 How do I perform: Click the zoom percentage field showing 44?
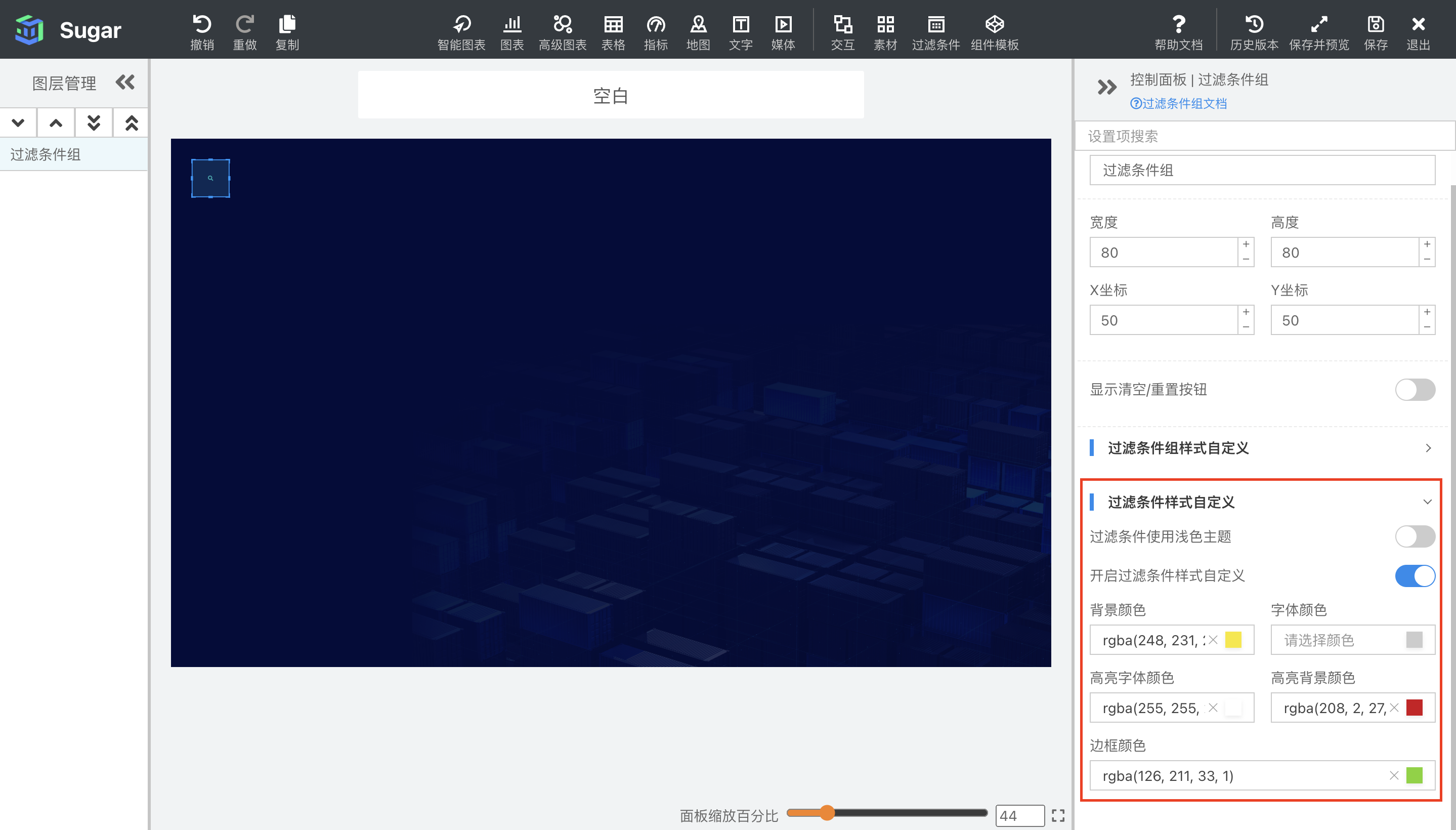1019,816
